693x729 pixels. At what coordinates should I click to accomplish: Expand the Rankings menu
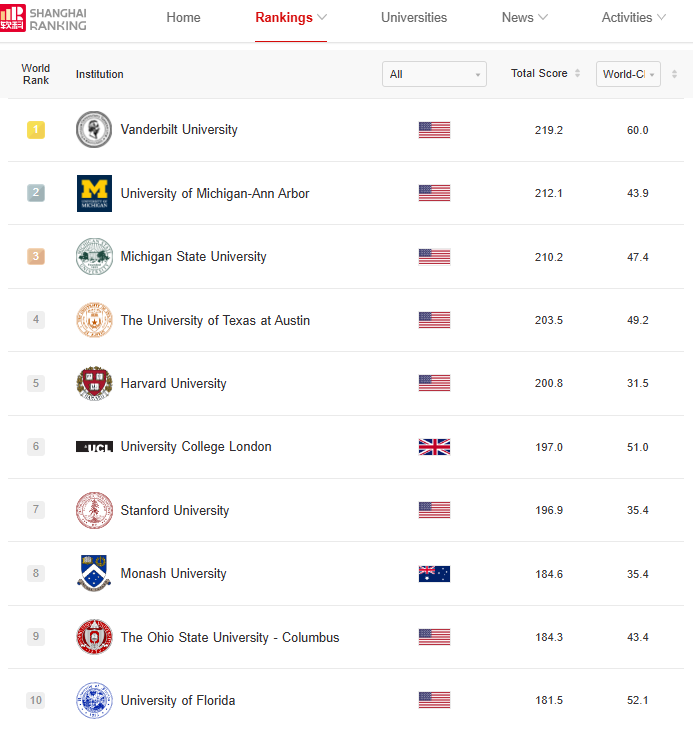click(x=291, y=18)
